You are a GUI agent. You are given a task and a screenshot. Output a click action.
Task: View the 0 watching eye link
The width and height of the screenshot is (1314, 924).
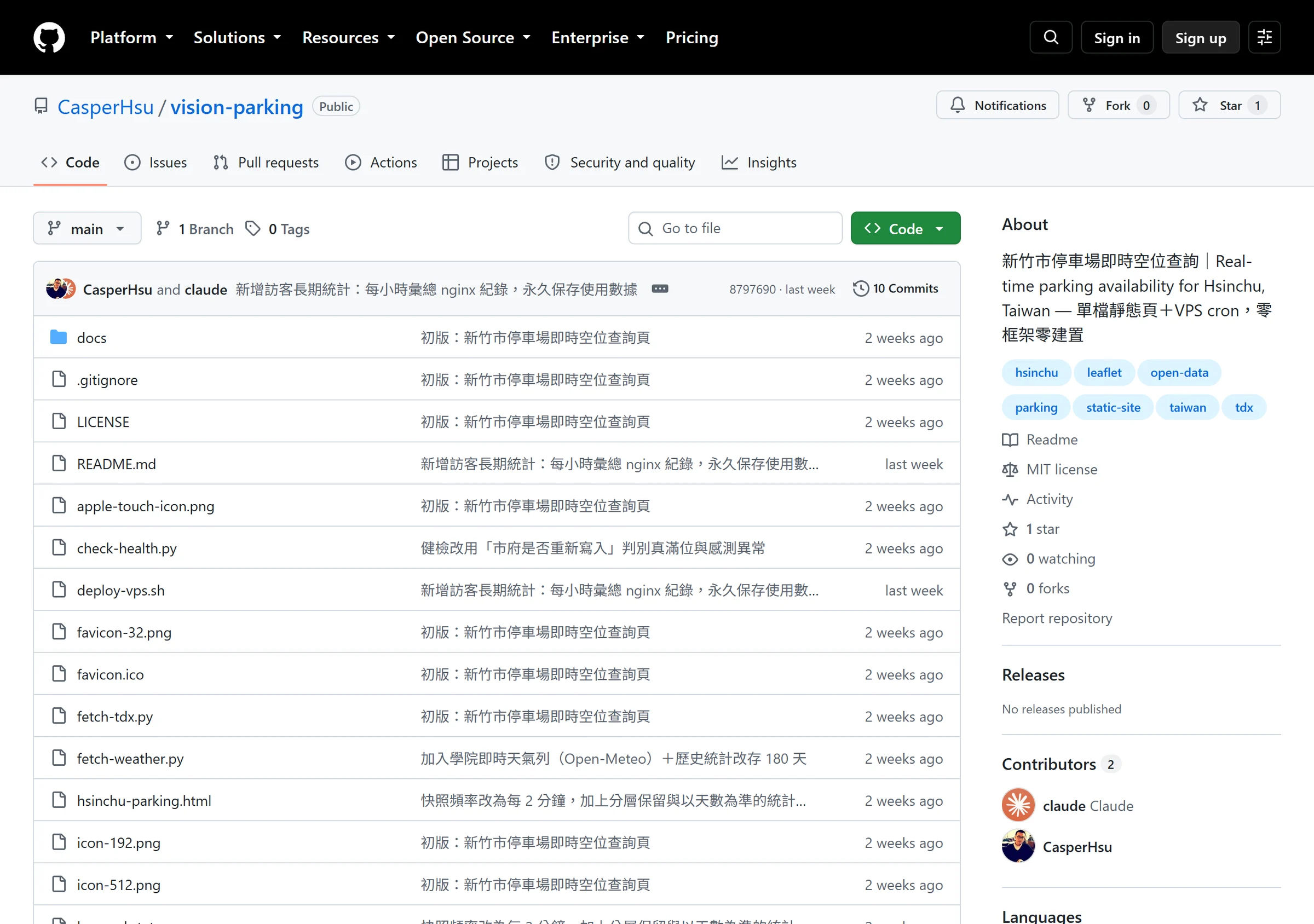pos(1048,558)
